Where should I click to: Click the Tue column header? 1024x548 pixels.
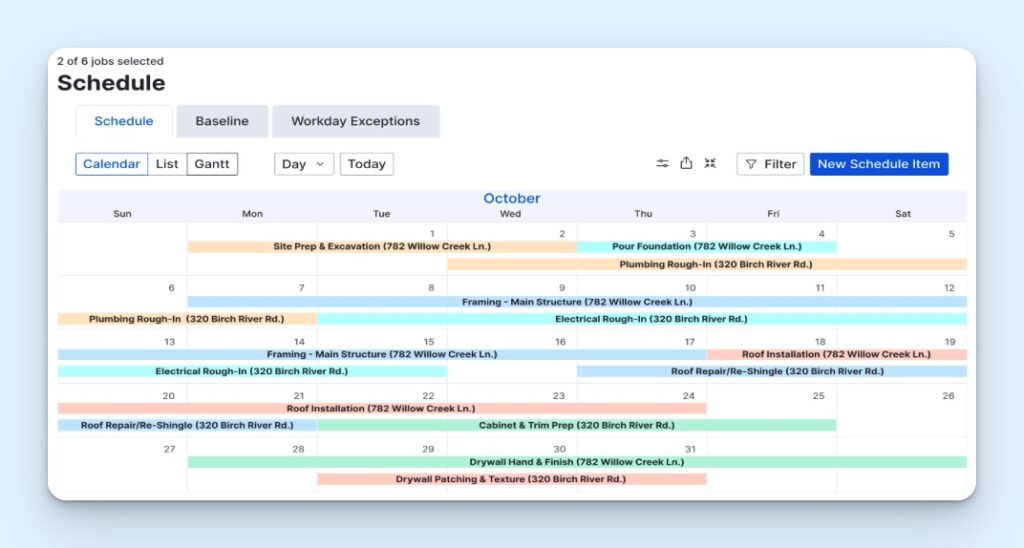[381, 214]
